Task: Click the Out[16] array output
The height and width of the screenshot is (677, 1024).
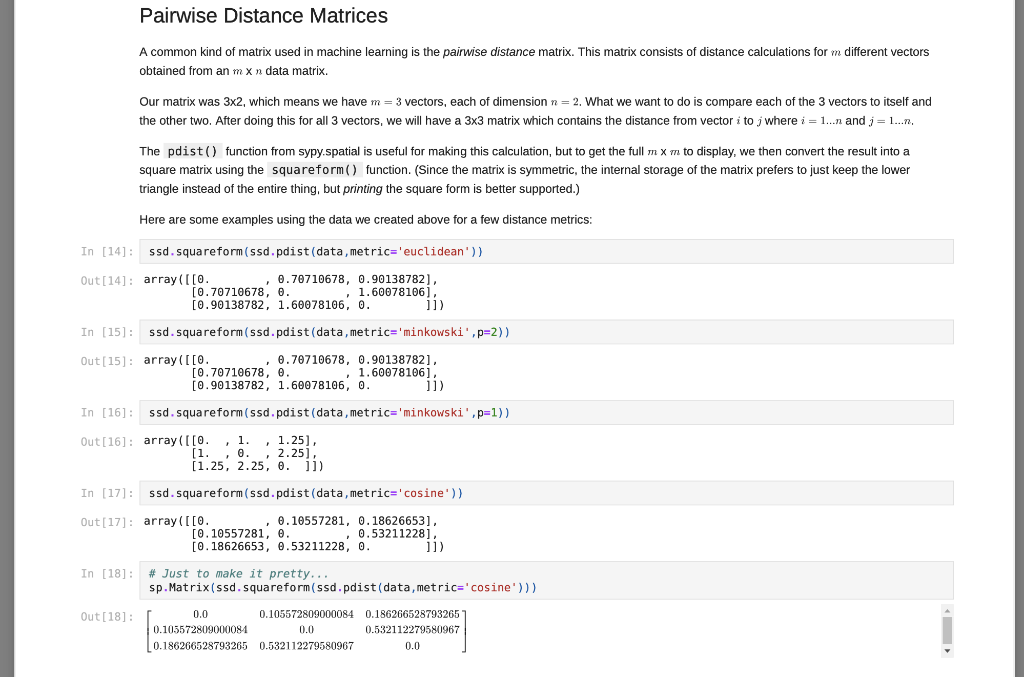Action: [x=233, y=452]
